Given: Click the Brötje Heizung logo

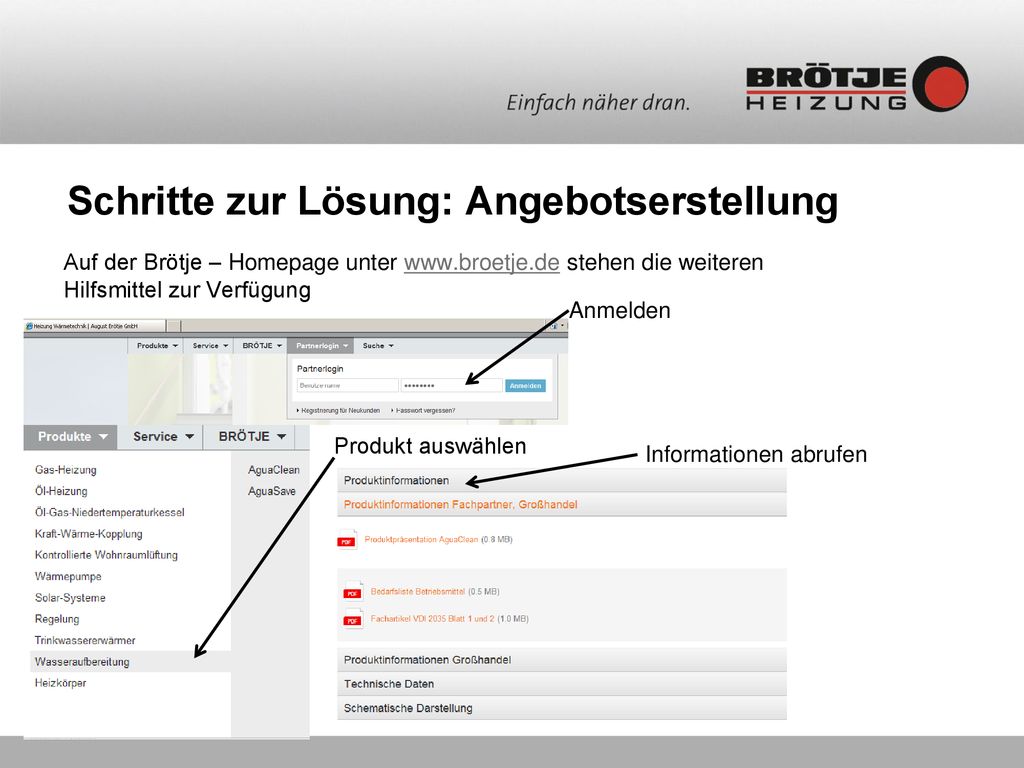Looking at the screenshot, I should pos(857,86).
